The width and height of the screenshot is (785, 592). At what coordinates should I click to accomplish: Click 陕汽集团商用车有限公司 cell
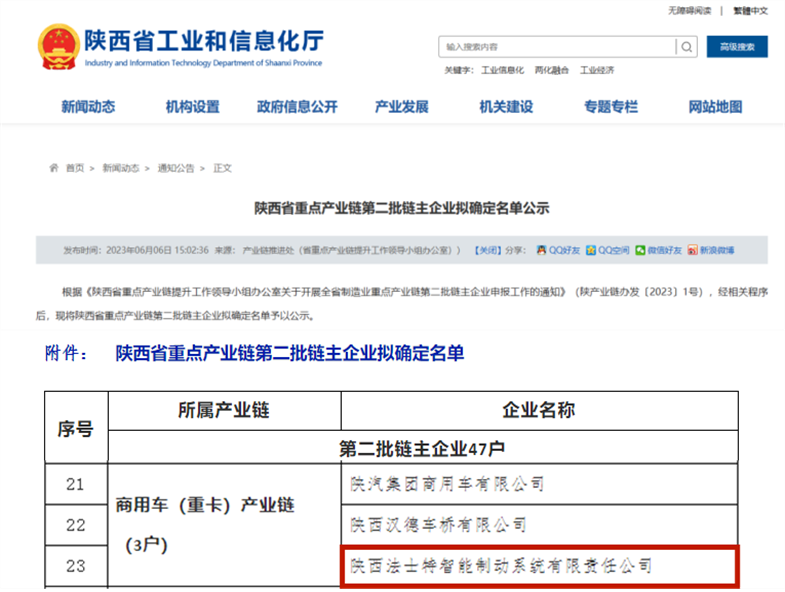(x=539, y=484)
